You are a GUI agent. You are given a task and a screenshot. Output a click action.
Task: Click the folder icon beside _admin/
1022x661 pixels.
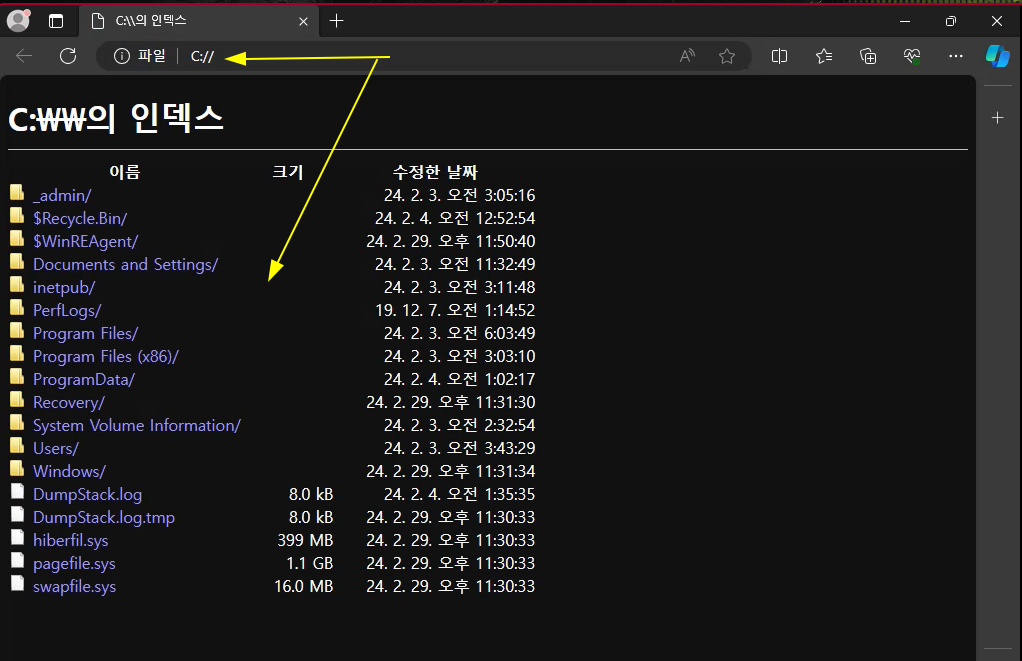tap(18, 193)
